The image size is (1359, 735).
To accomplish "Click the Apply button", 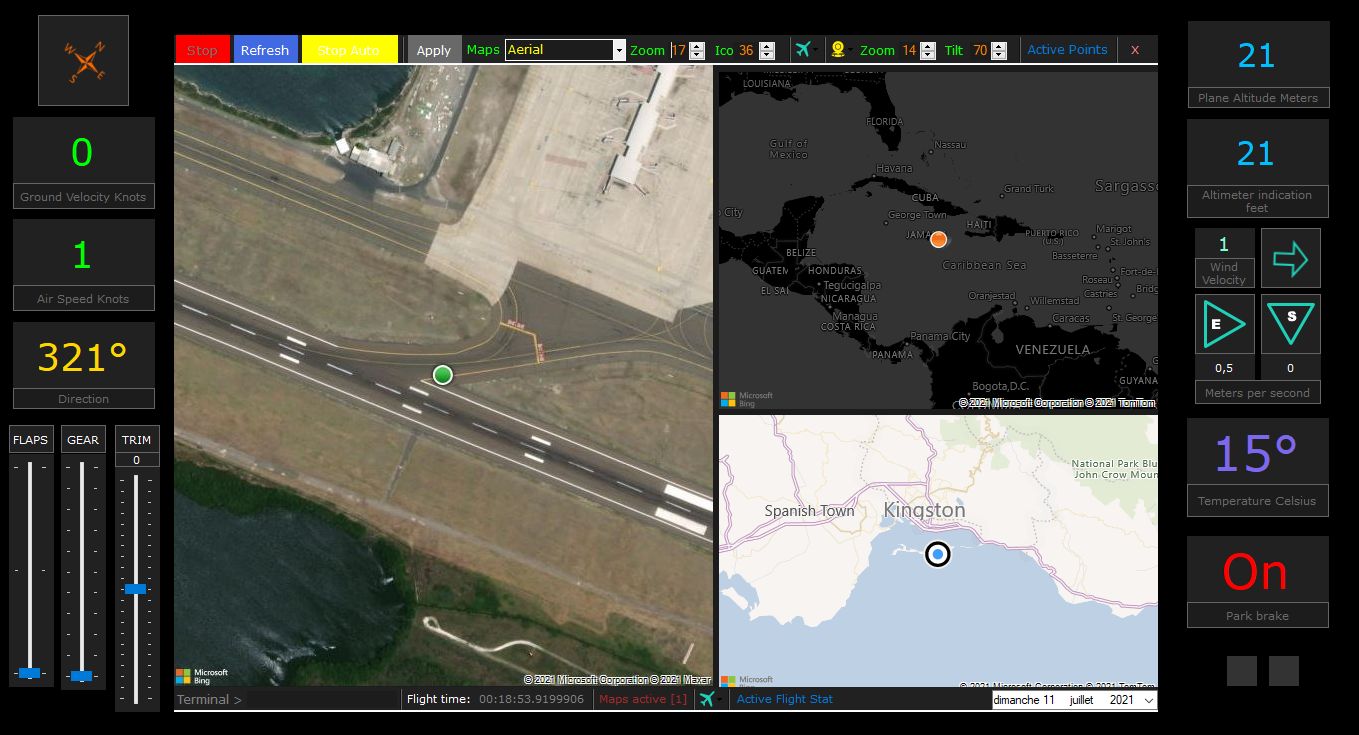I will (434, 50).
